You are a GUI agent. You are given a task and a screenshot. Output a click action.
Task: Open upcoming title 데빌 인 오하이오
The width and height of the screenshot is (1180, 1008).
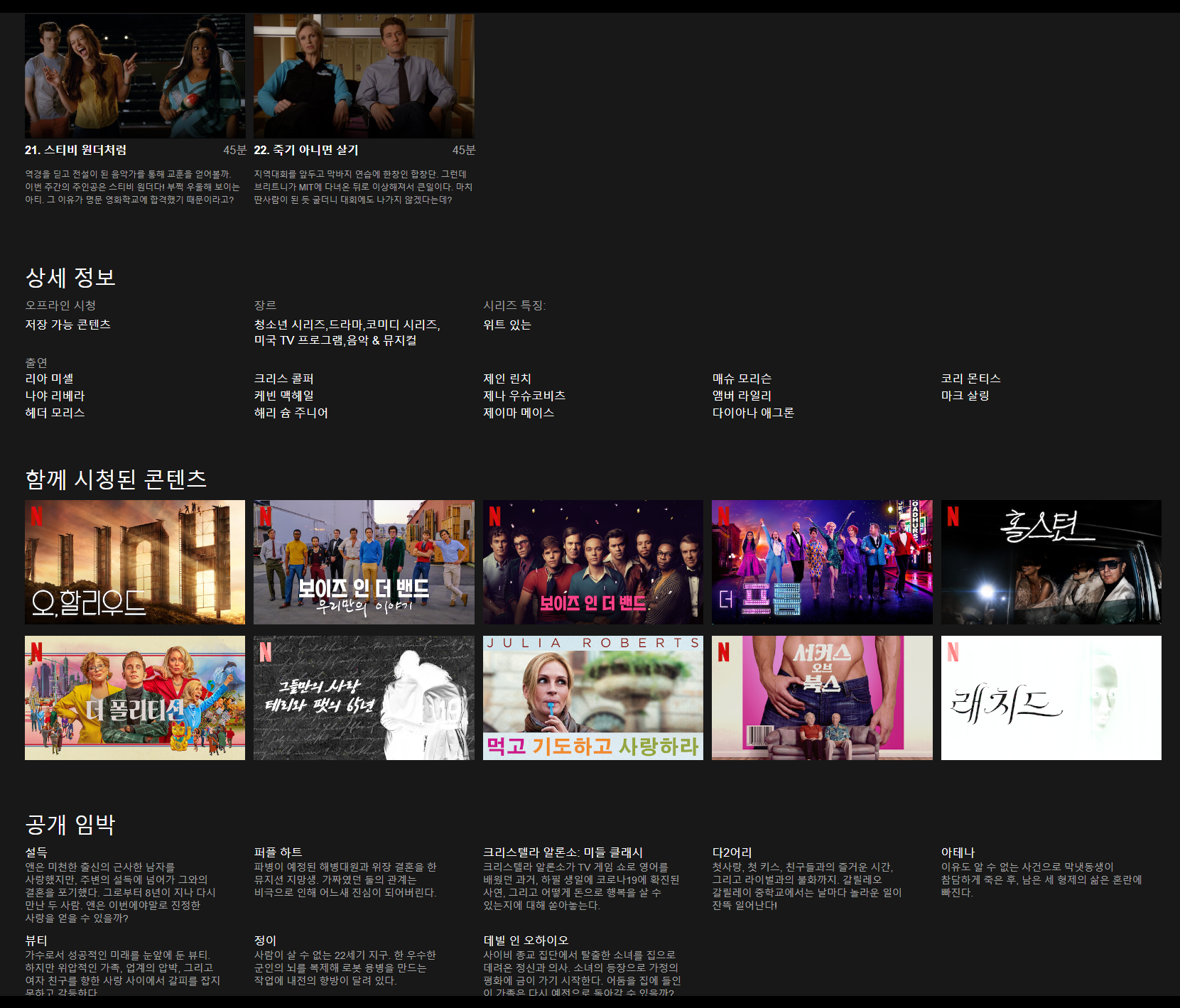click(526, 941)
